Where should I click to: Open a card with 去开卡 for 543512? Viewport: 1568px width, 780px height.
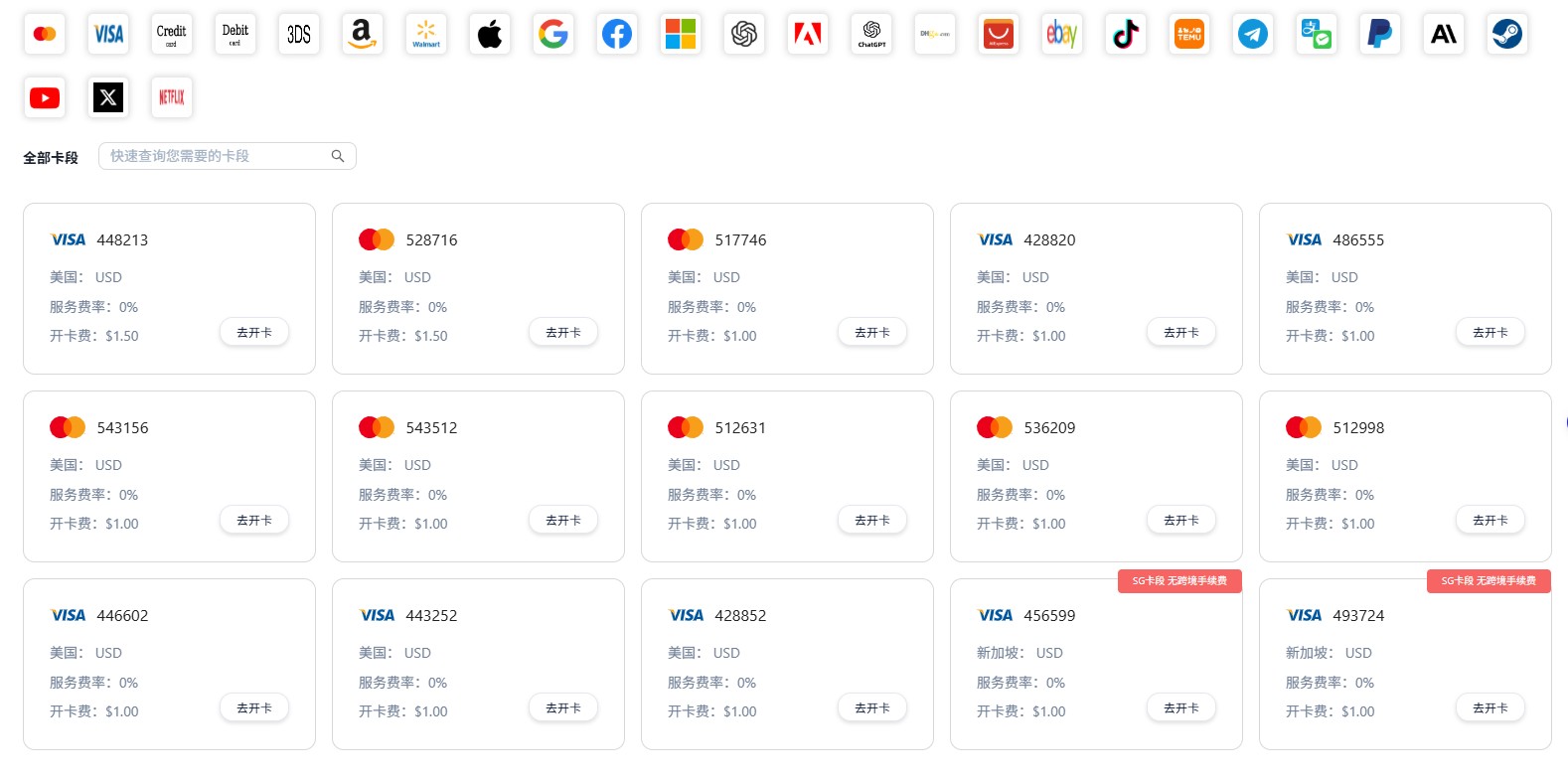point(563,521)
